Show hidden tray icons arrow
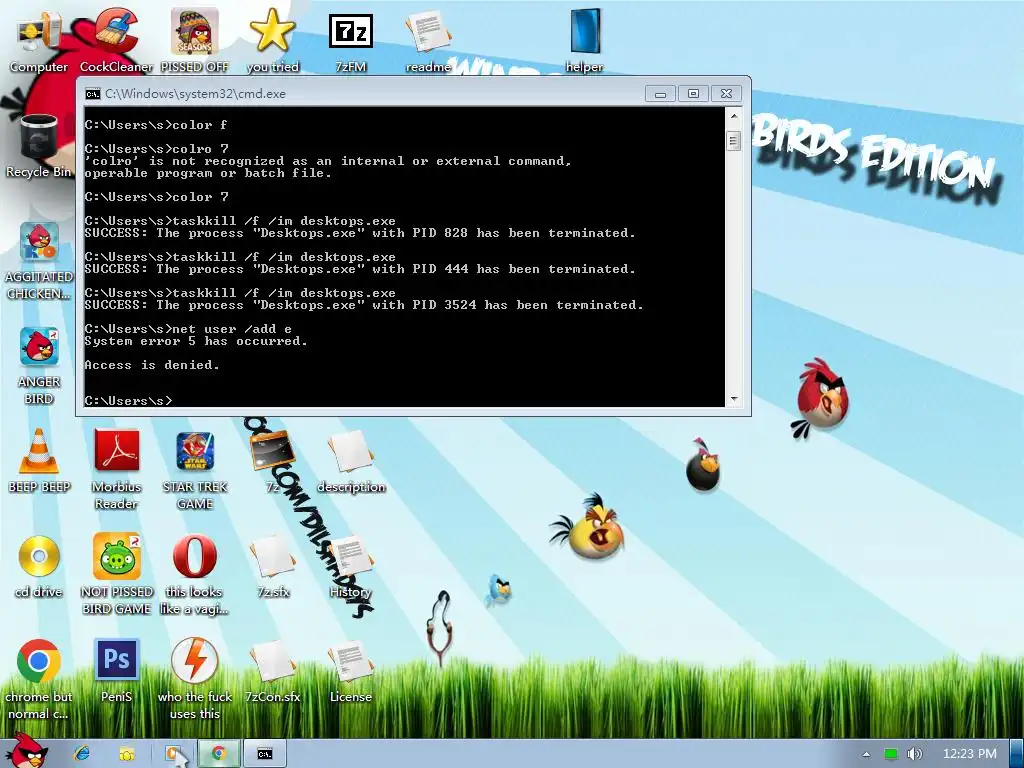The image size is (1024, 768). (867, 754)
